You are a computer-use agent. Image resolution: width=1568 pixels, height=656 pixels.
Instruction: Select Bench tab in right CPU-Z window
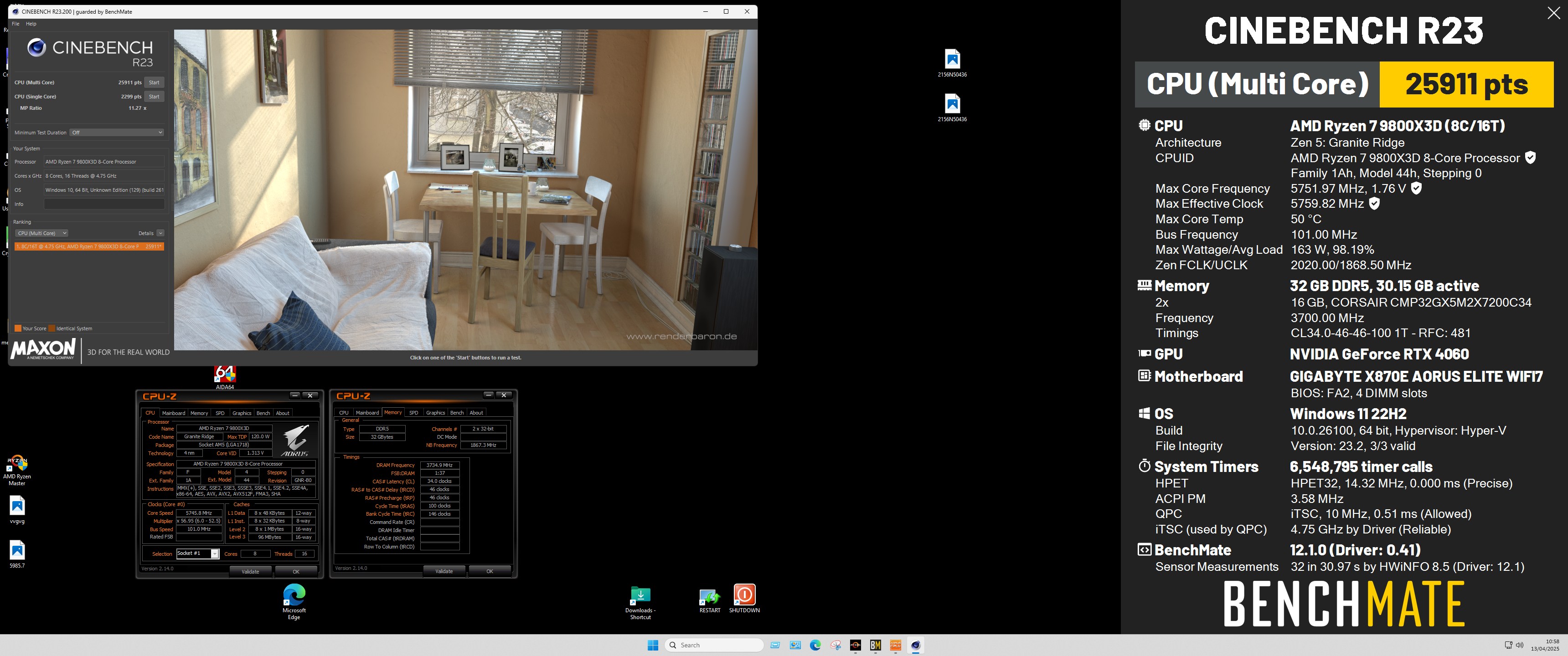(x=457, y=413)
